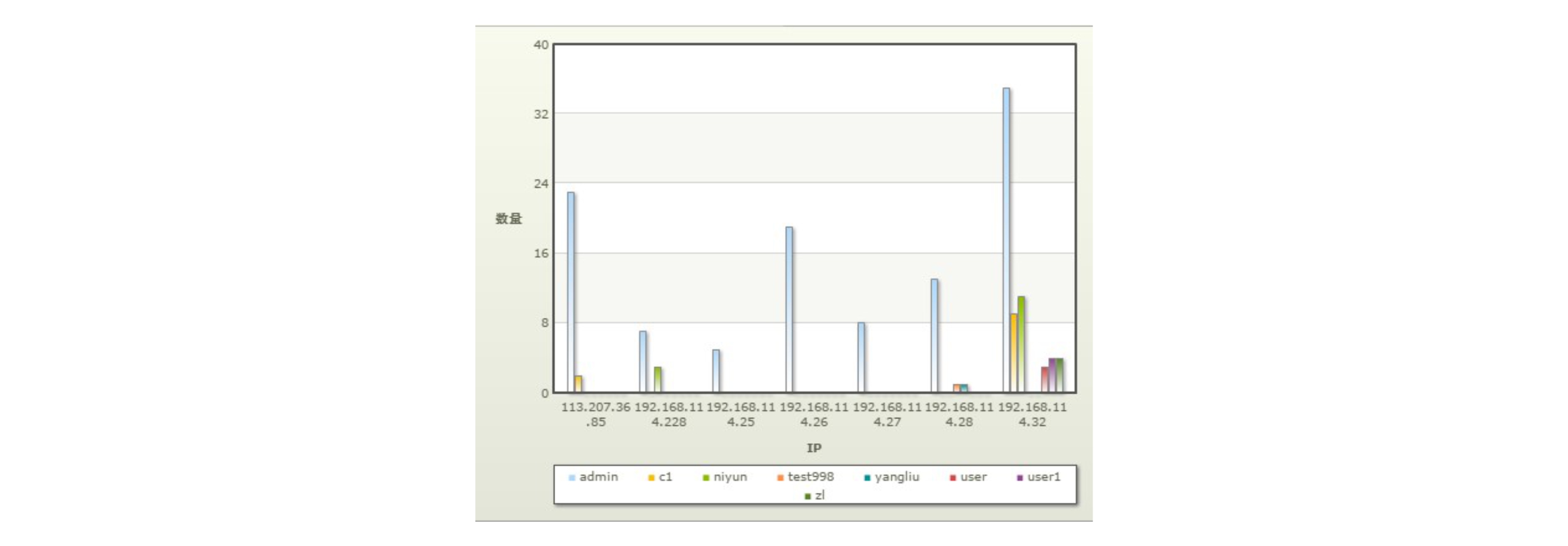1568x546 pixels.
Task: Click the tallest admin bar at 192.168.114.32
Action: point(1006,240)
